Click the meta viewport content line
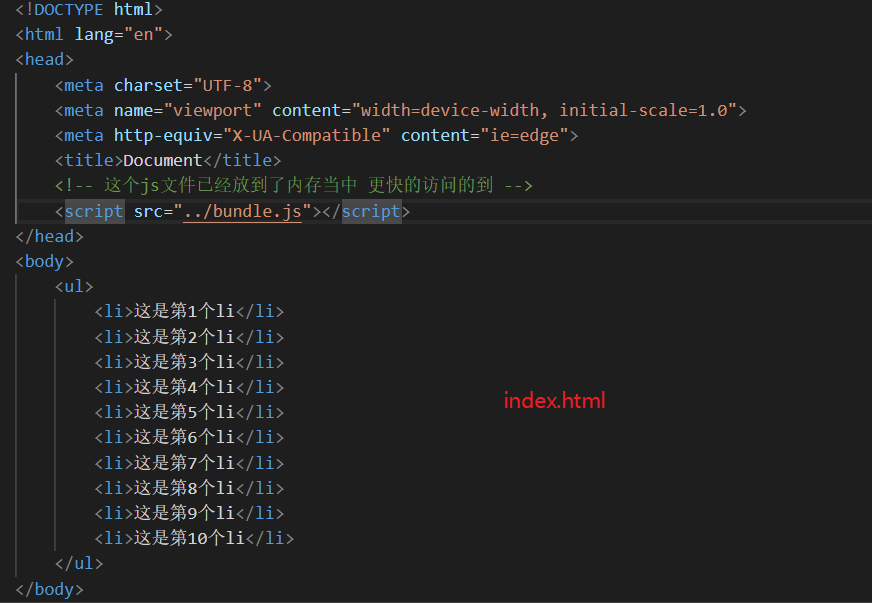This screenshot has width=872, height=603. (400, 110)
